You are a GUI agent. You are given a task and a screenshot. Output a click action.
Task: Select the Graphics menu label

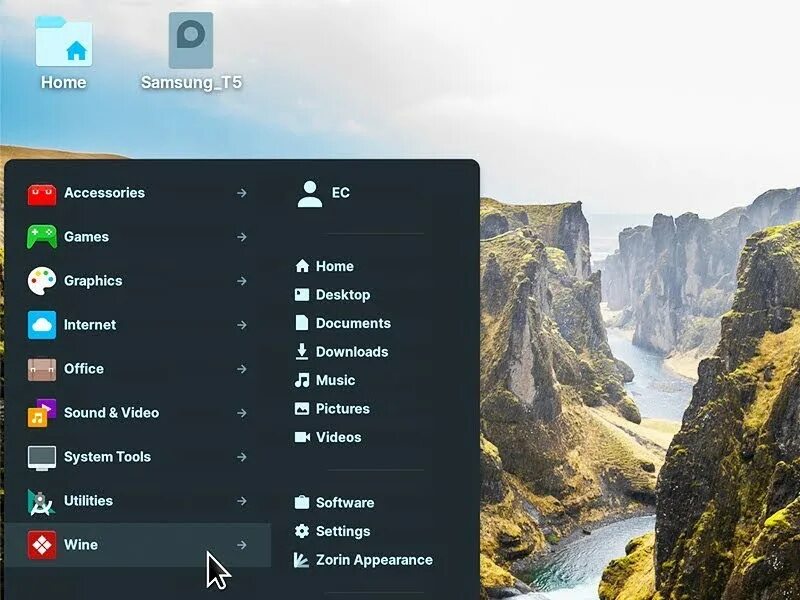coord(93,281)
